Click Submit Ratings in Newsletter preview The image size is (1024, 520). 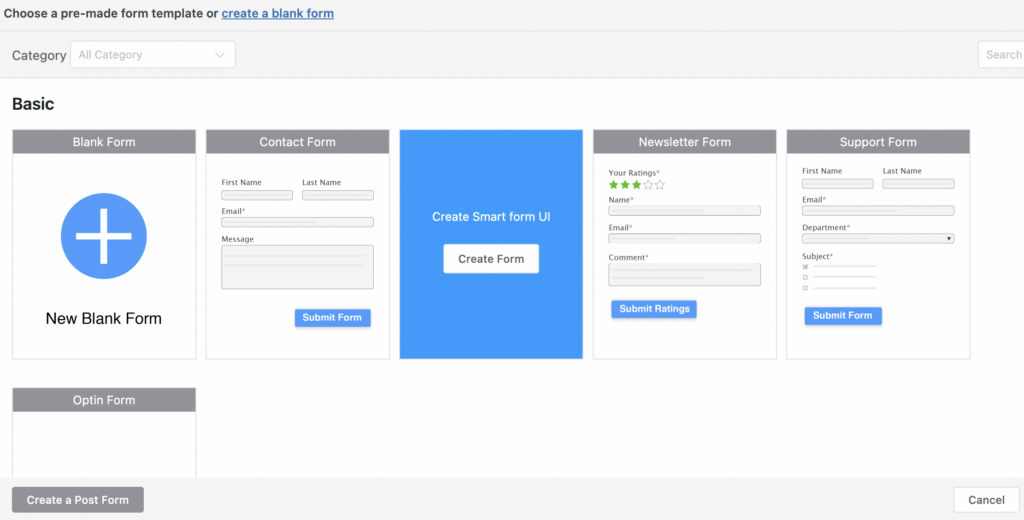654,309
